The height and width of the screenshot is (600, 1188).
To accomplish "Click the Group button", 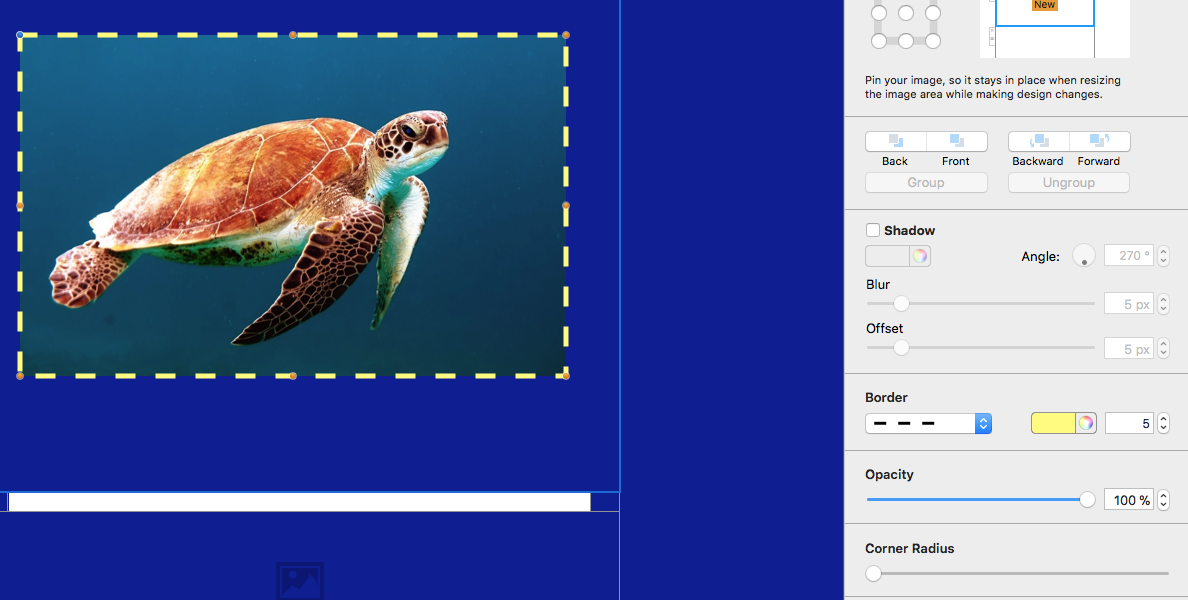I will click(x=926, y=183).
